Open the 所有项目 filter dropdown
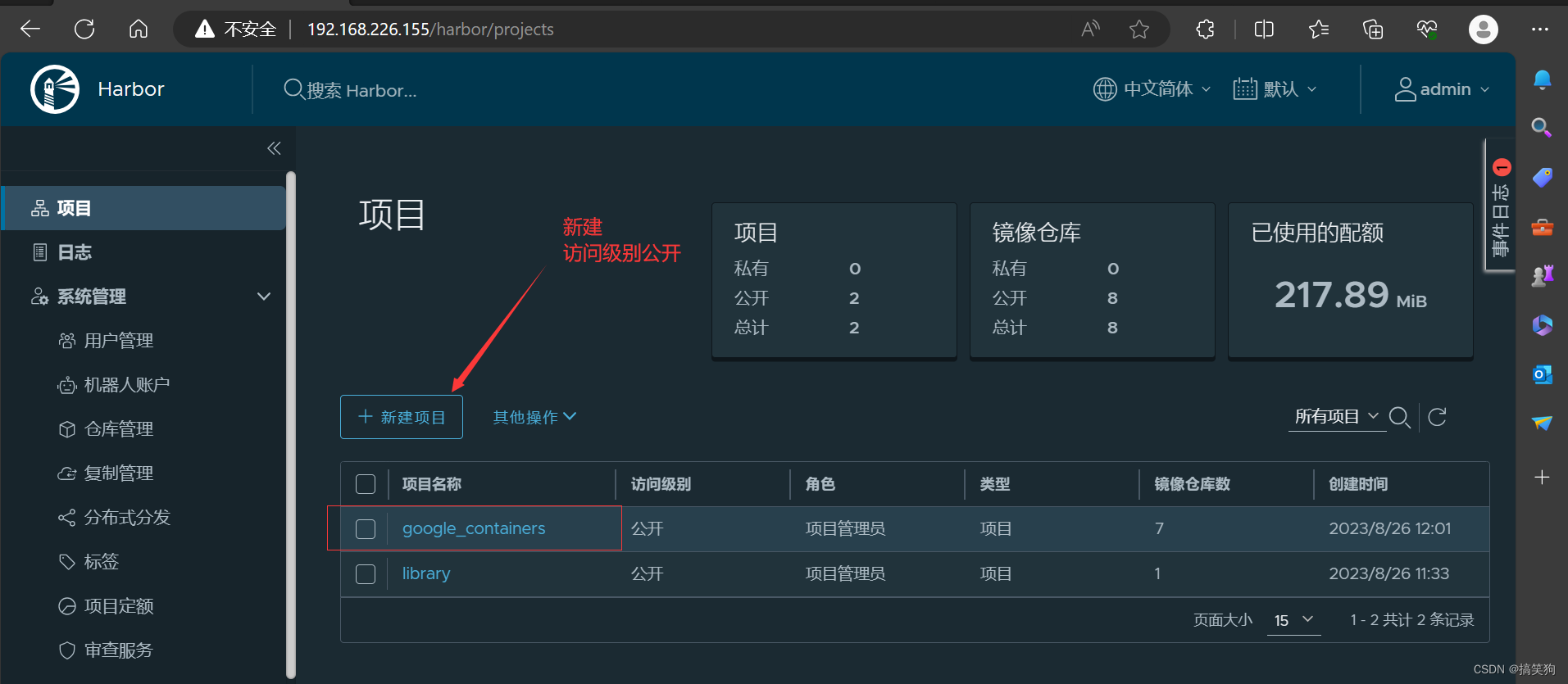Viewport: 1568px width, 684px height. coord(1336,417)
